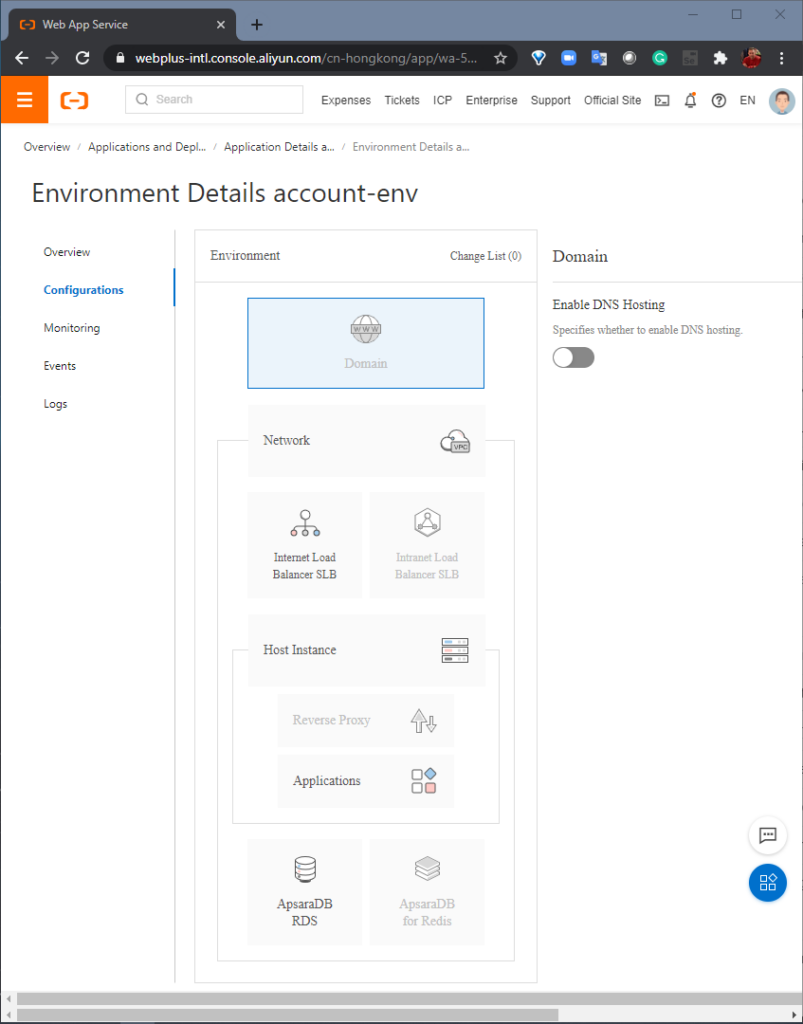
Task: Open the Chrome three-dot menu
Action: pyautogui.click(x=781, y=59)
